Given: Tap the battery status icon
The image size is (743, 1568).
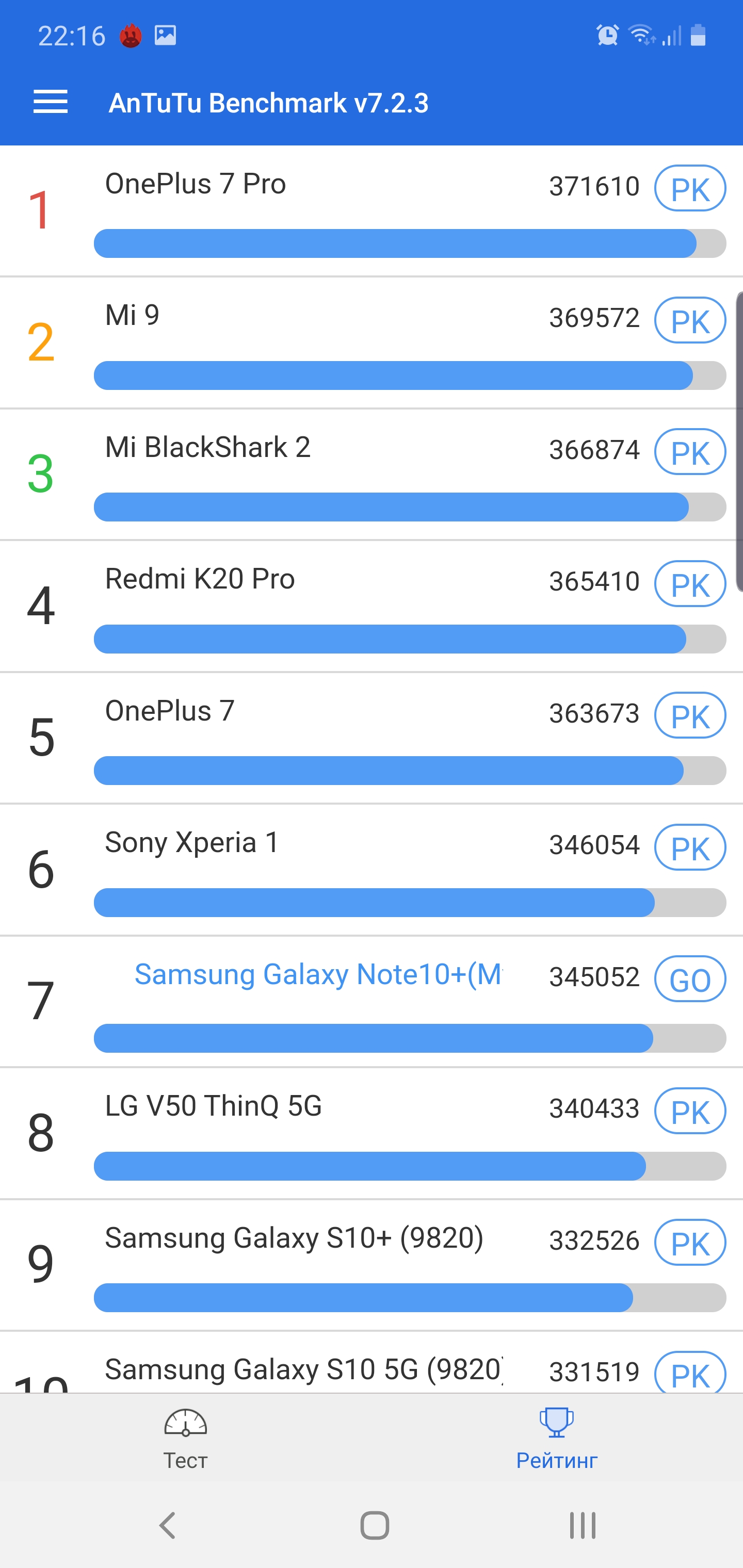Looking at the screenshot, I should point(698,35).
